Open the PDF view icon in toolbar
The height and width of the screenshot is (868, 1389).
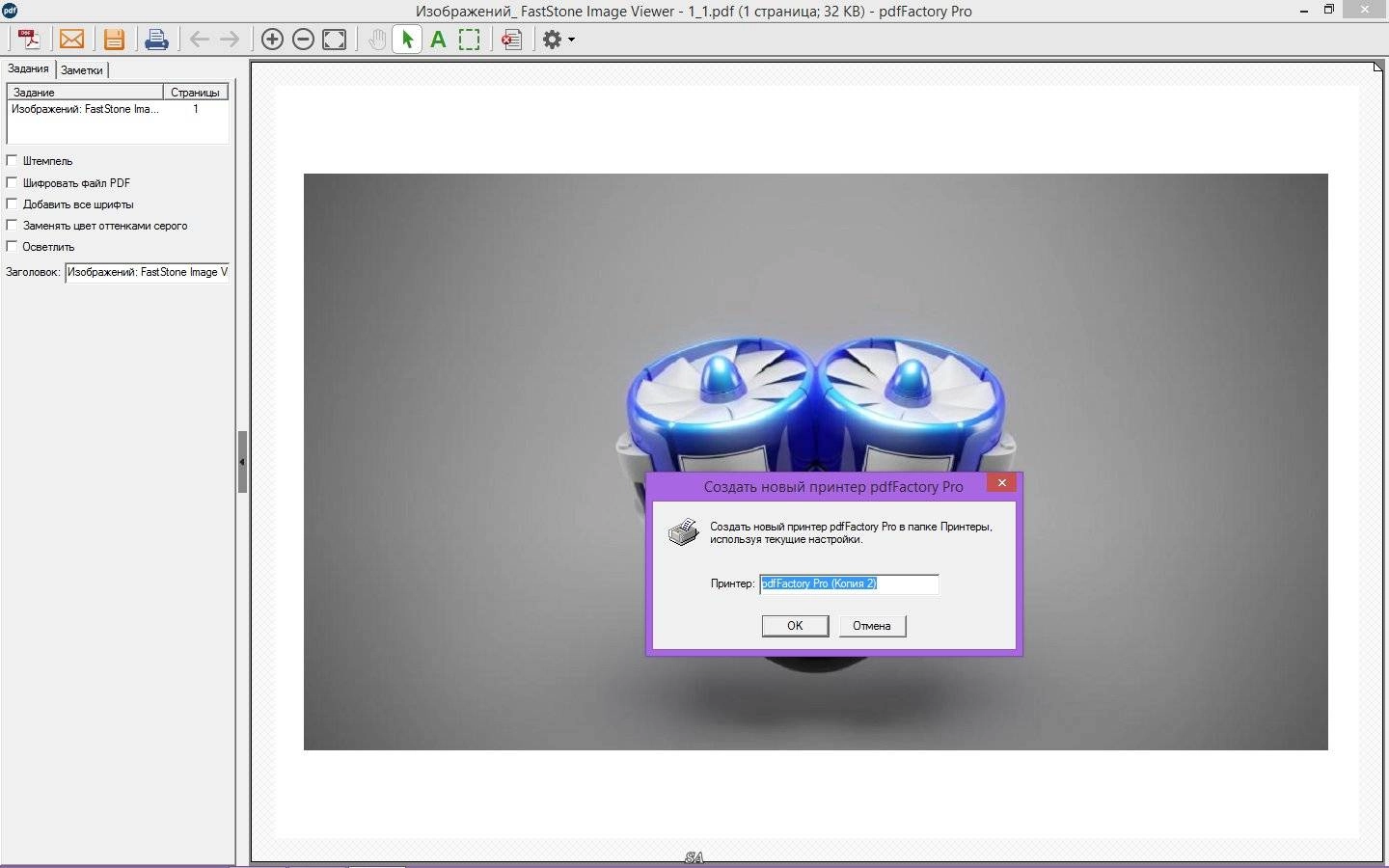click(30, 40)
